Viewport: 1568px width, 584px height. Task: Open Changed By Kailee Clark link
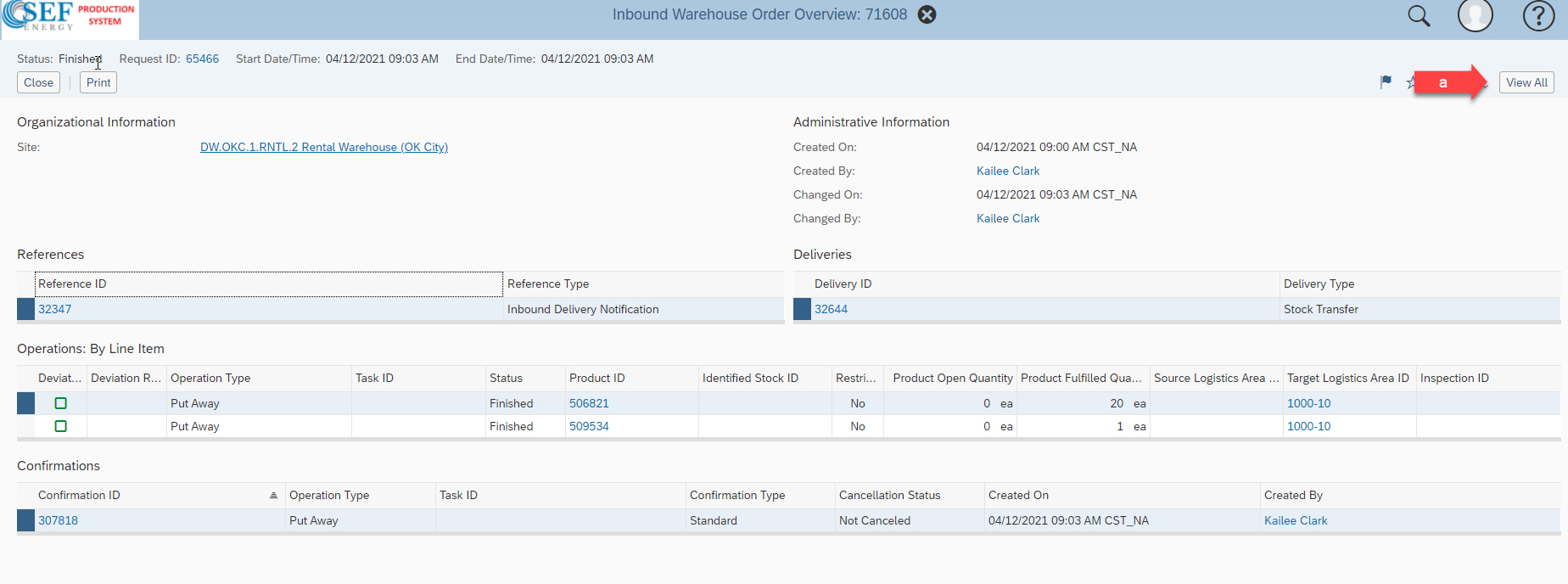1008,218
